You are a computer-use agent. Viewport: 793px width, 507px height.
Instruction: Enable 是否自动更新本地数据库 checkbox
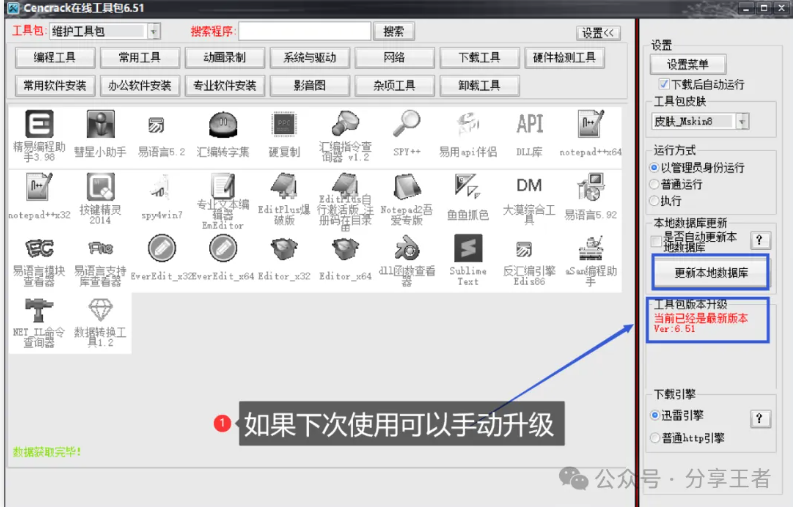(x=656, y=242)
